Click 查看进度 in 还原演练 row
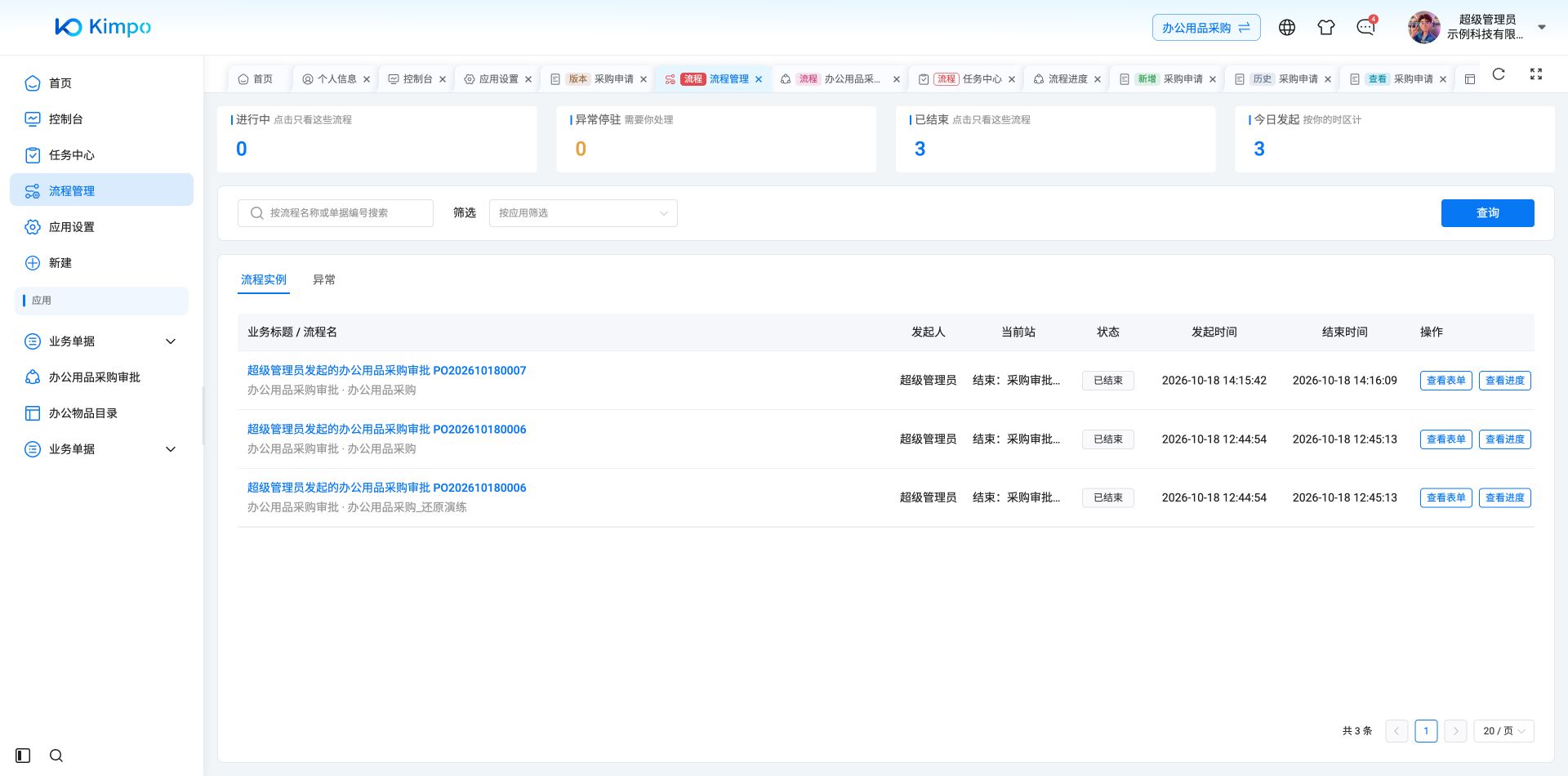The image size is (1568, 776). tap(1505, 497)
